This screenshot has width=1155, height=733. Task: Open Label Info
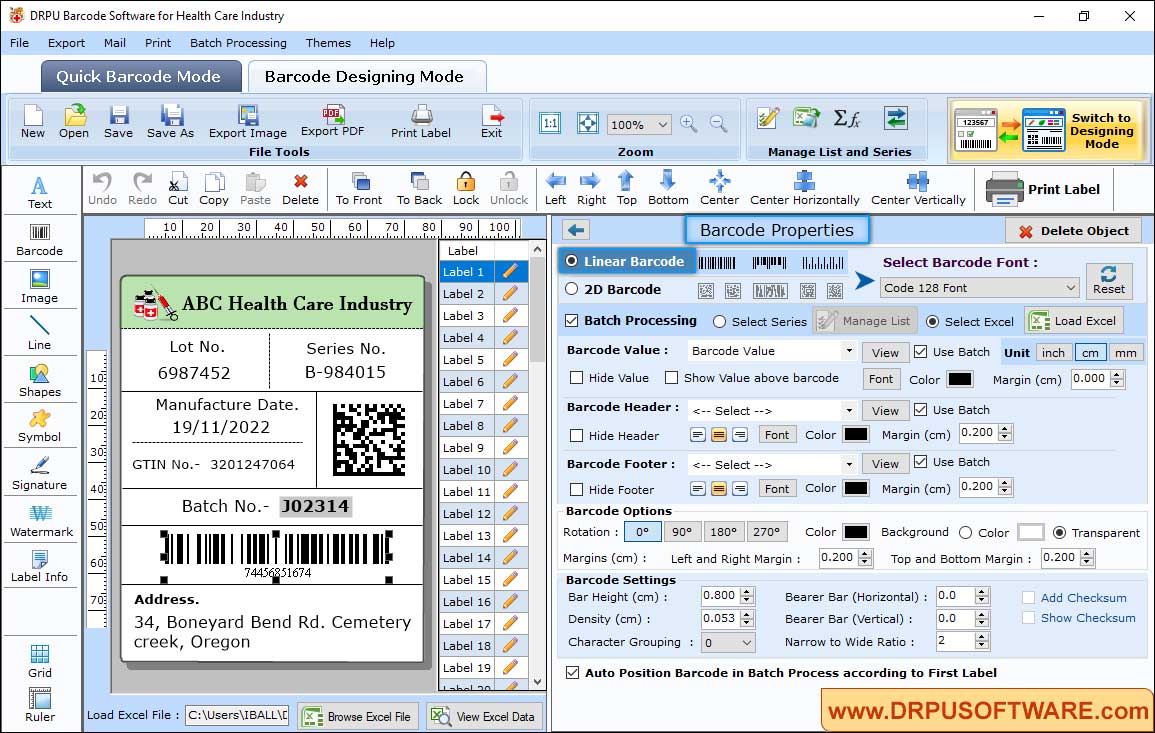[x=40, y=567]
